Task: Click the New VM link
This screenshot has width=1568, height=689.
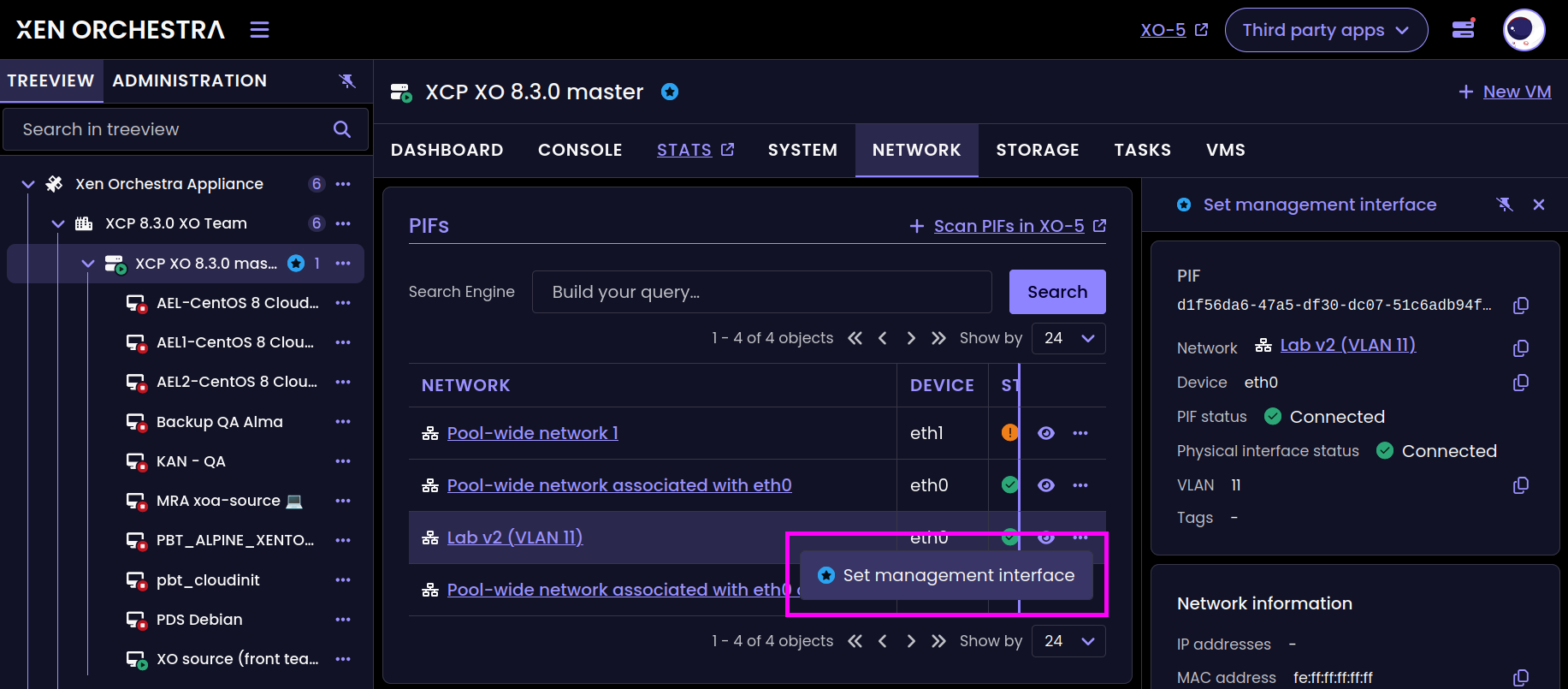Action: coord(1505,92)
